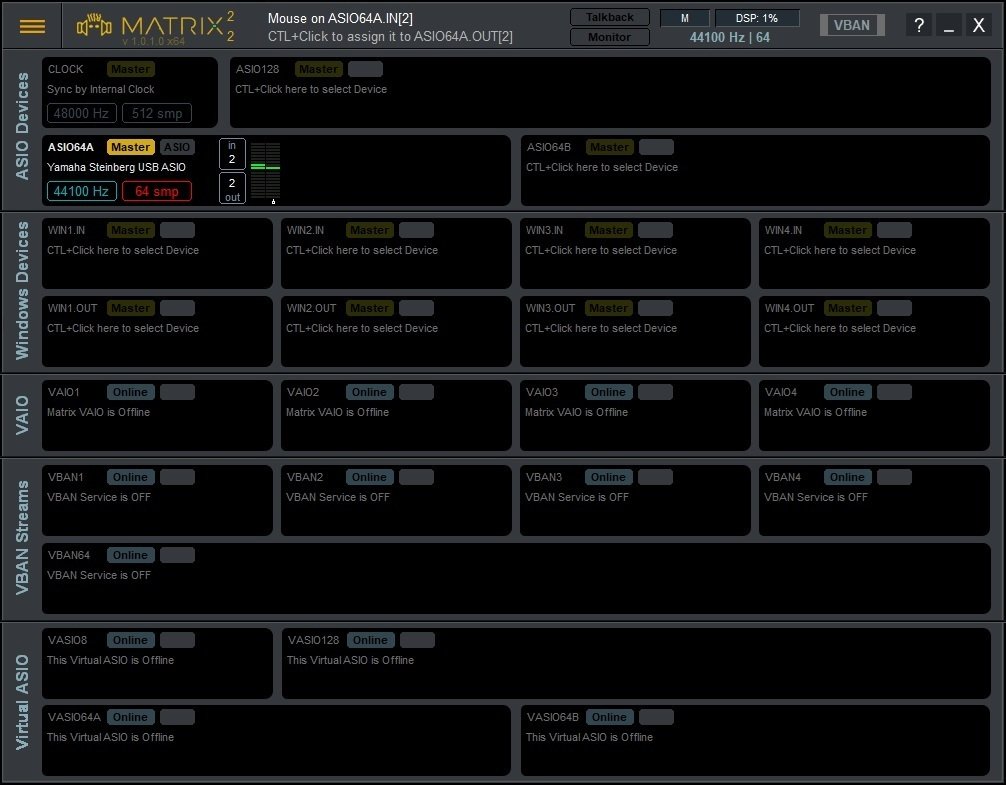Viewport: 1006px width, 785px height.
Task: Toggle Master on WIN2.OUT
Action: [370, 308]
